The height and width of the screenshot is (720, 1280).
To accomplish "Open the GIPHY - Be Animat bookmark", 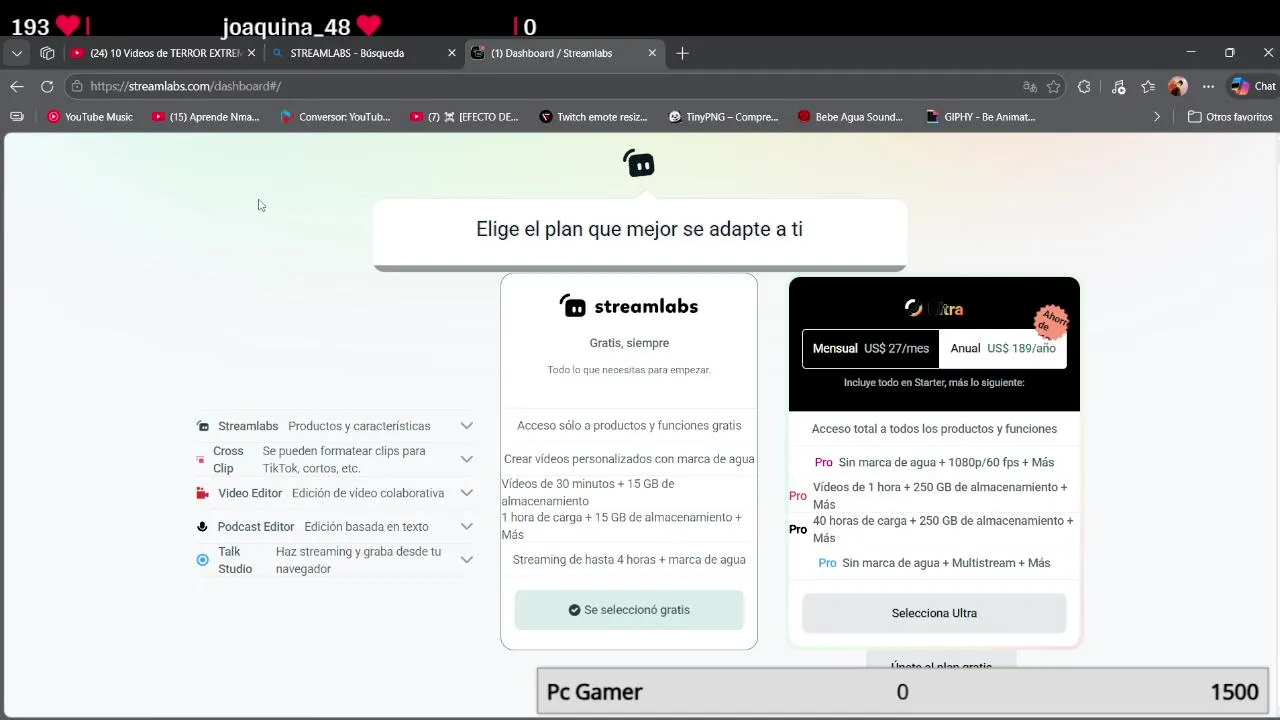I will pyautogui.click(x=981, y=117).
